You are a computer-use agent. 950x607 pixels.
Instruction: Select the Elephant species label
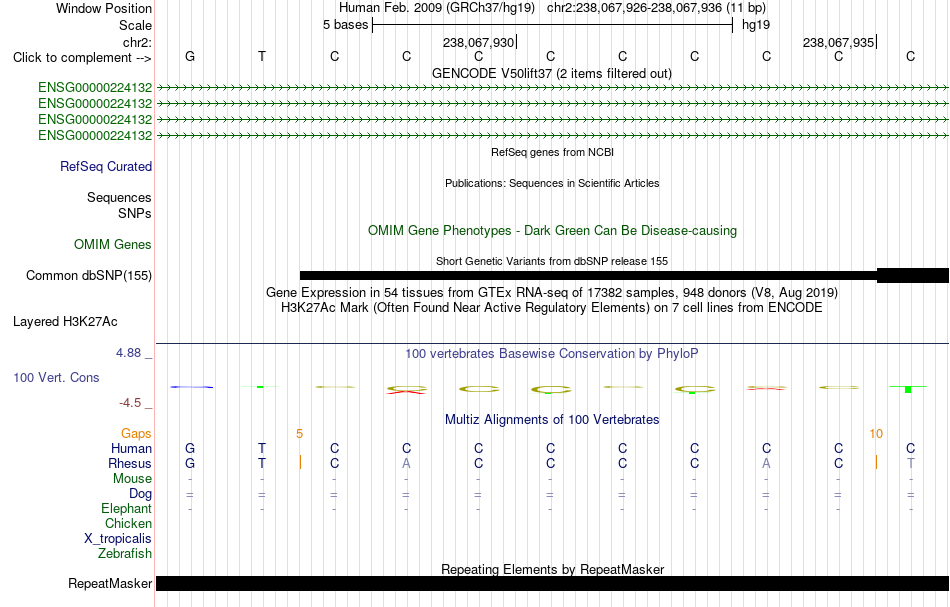tap(126, 508)
